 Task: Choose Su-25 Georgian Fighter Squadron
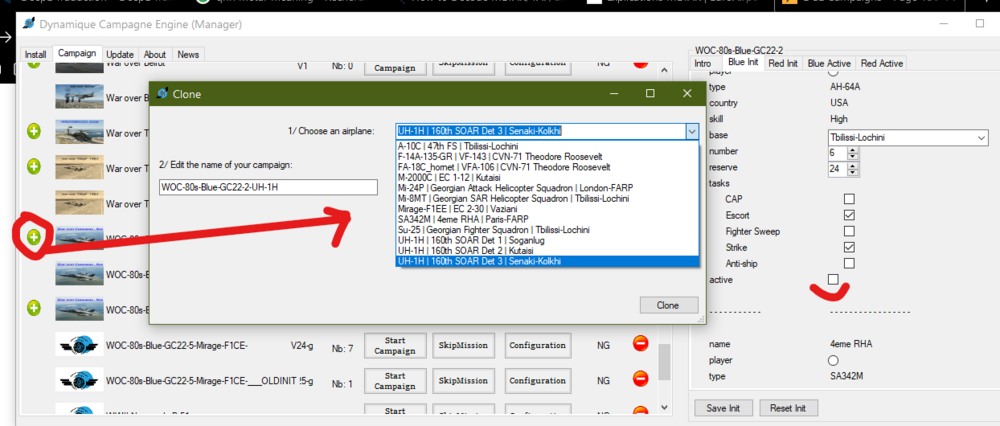coord(548,230)
